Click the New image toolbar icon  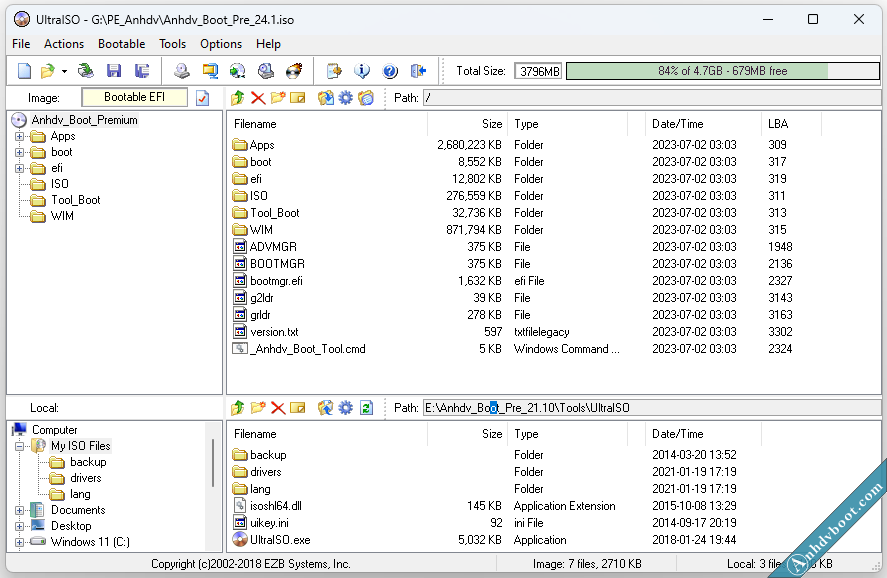coord(24,71)
